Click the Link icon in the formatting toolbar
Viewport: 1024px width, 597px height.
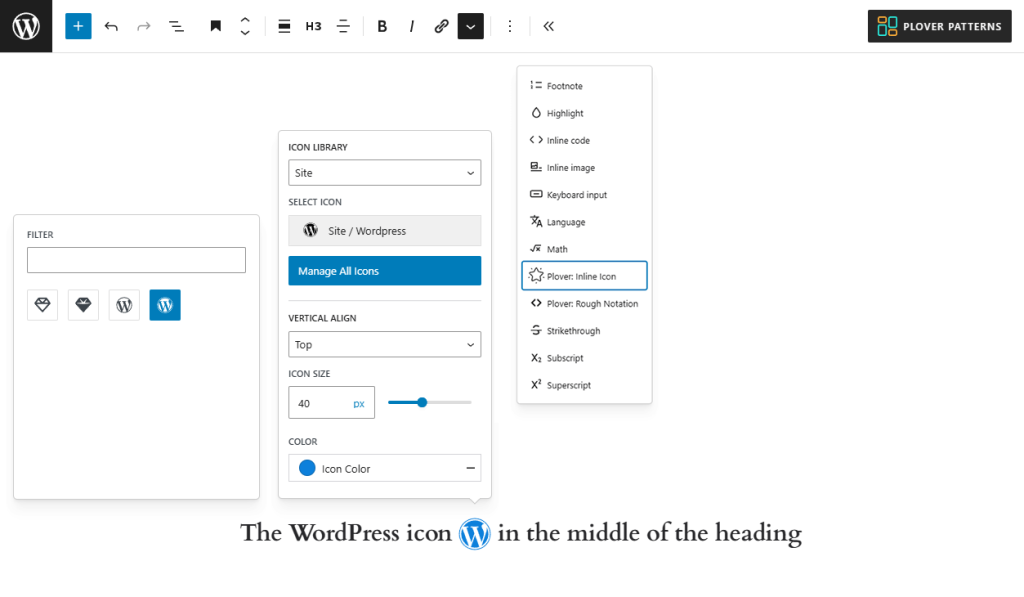pyautogui.click(x=441, y=26)
